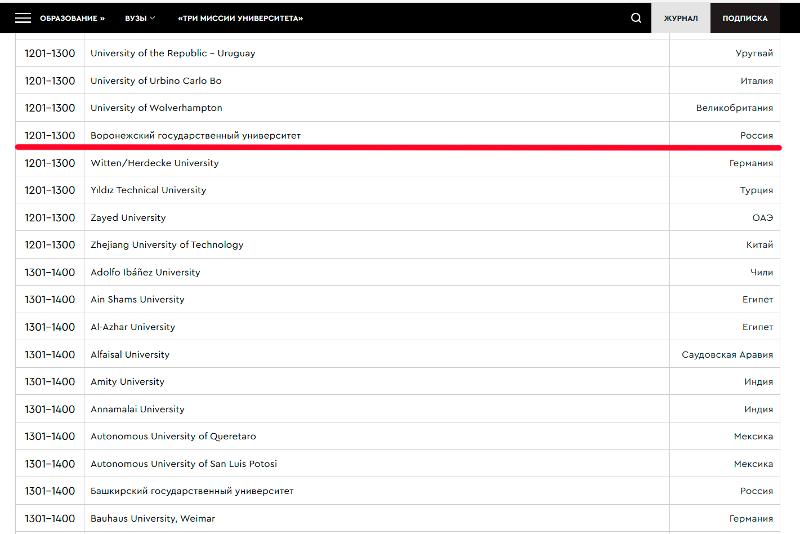This screenshot has height=534, width=800.
Task: Select Zhejiang University of Technology row
Action: pos(167,245)
